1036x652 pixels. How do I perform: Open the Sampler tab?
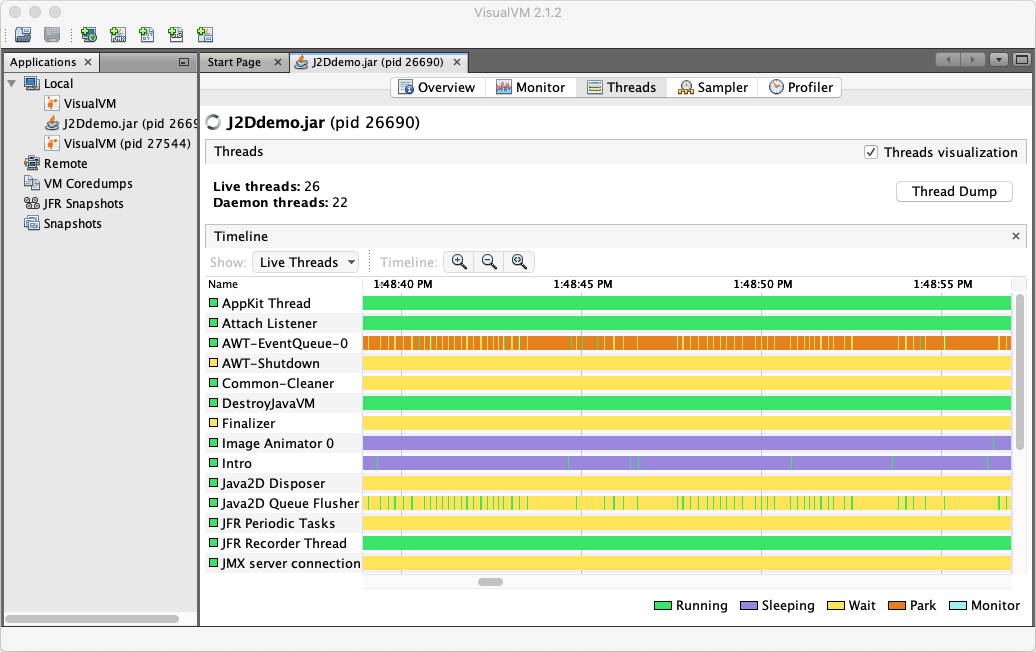tap(714, 87)
